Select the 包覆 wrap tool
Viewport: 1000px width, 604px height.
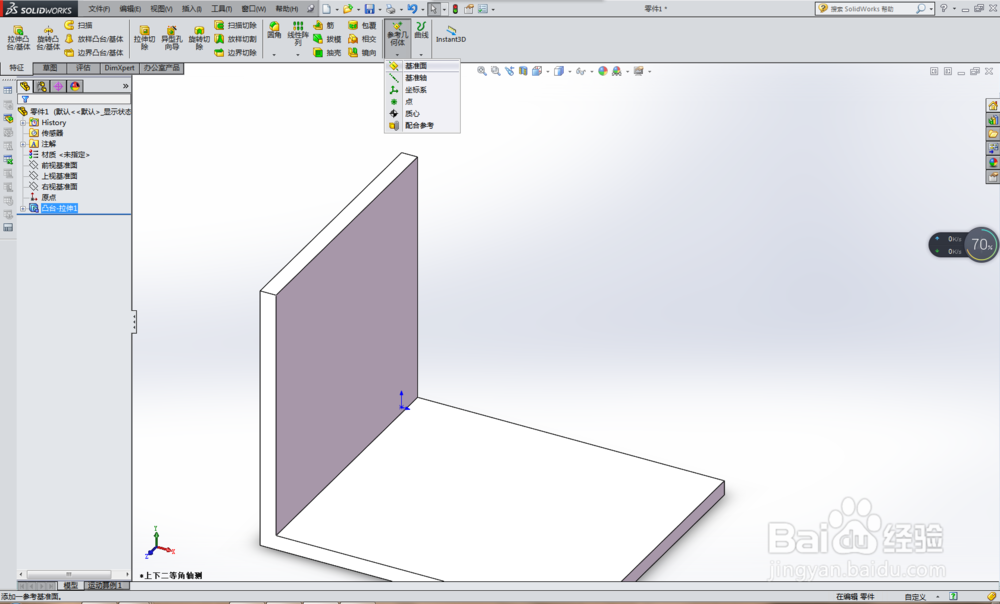[x=362, y=25]
